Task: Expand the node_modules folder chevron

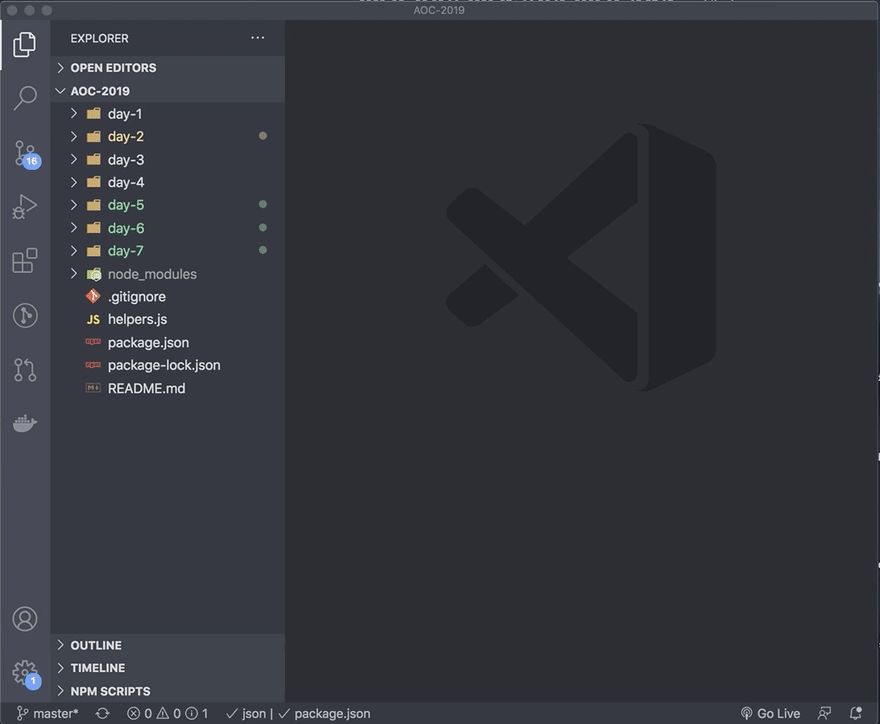Action: click(74, 273)
